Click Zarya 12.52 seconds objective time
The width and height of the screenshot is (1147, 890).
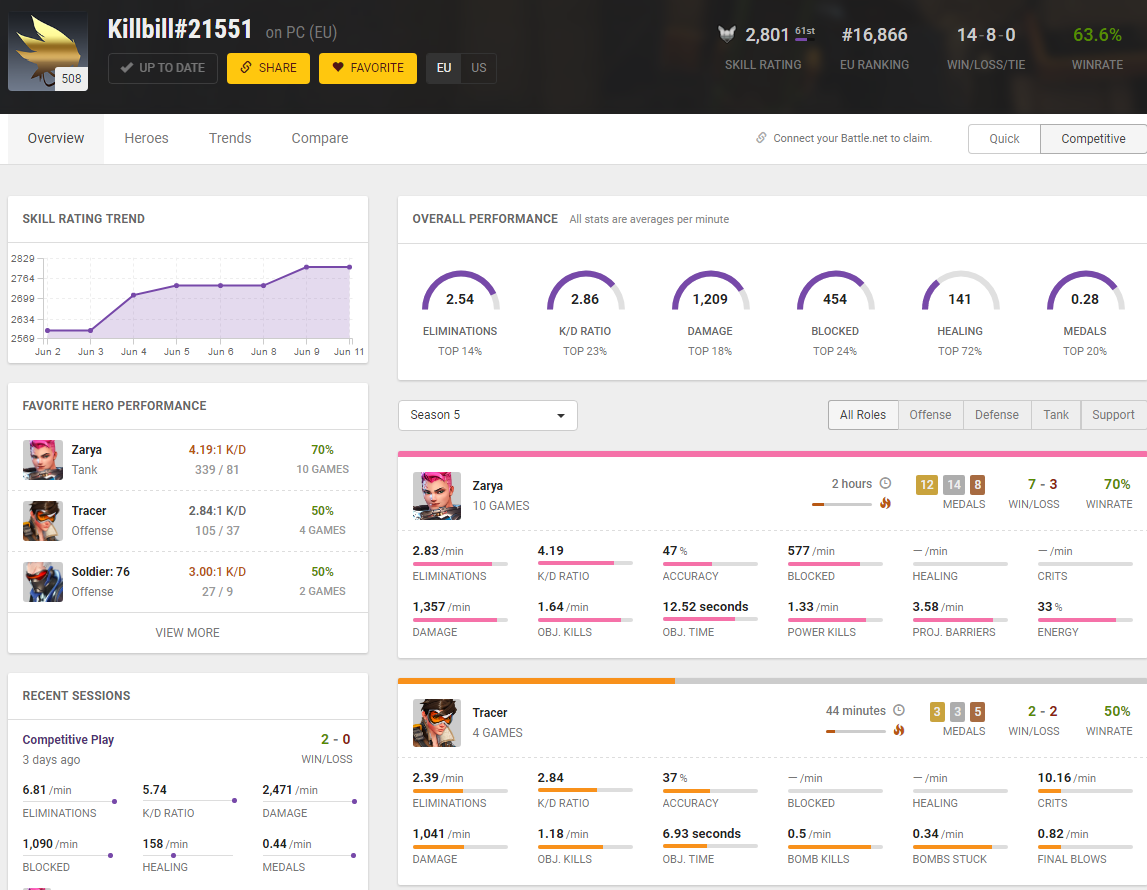pos(705,606)
